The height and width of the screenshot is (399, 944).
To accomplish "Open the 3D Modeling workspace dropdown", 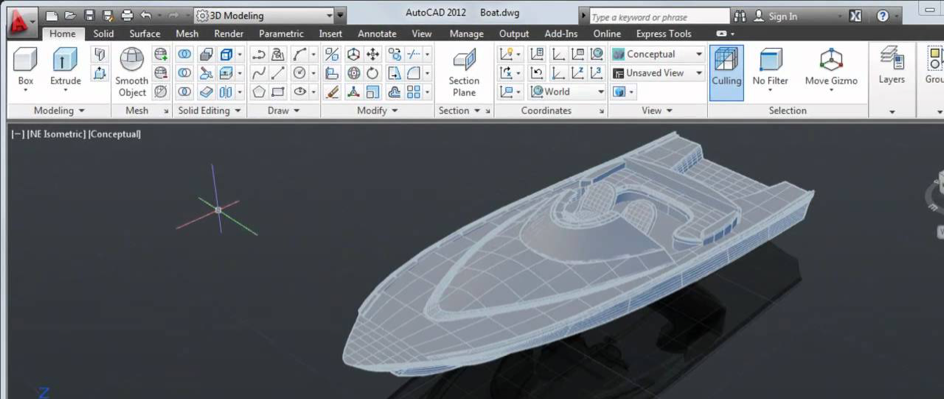I will point(264,16).
